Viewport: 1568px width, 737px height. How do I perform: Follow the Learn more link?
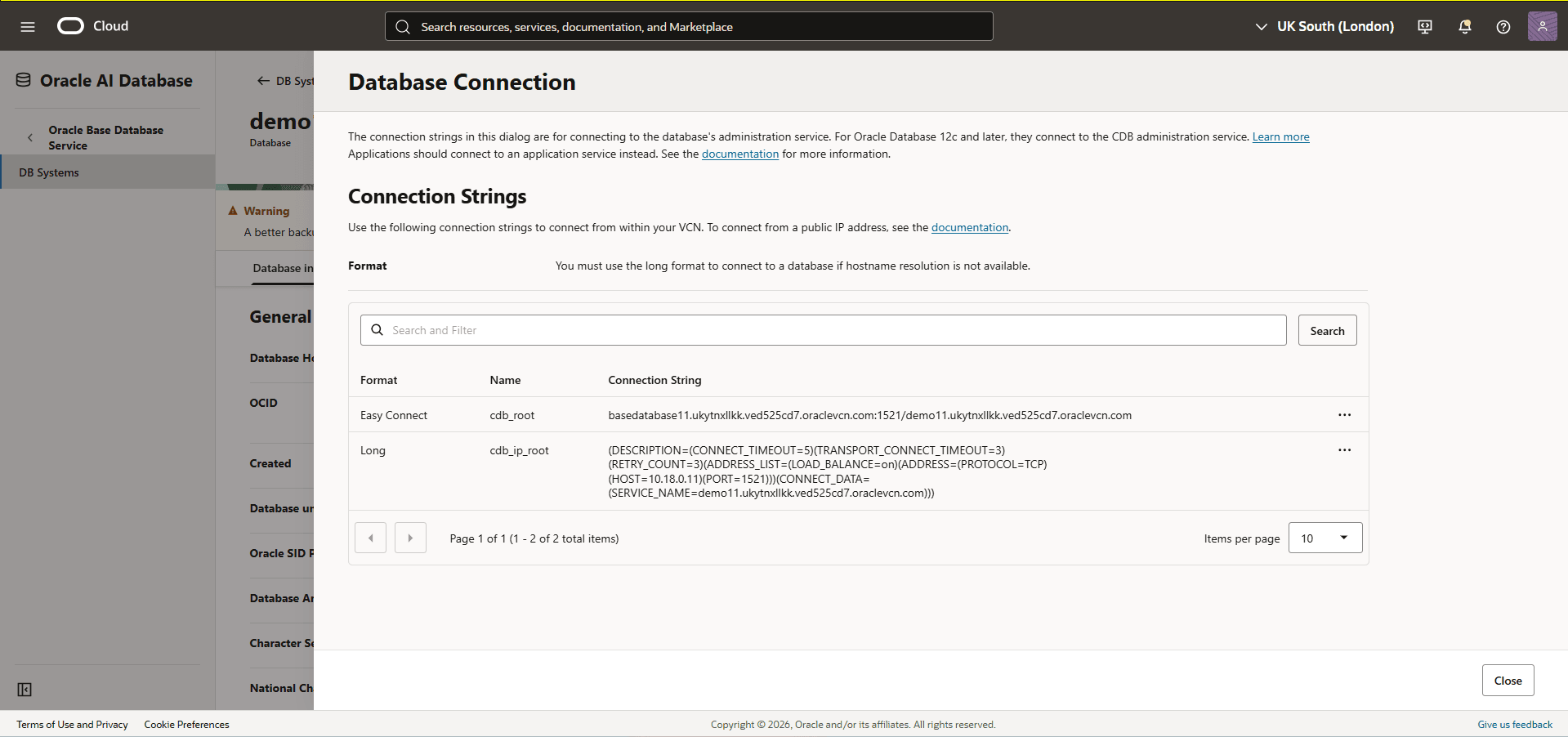pos(1280,136)
